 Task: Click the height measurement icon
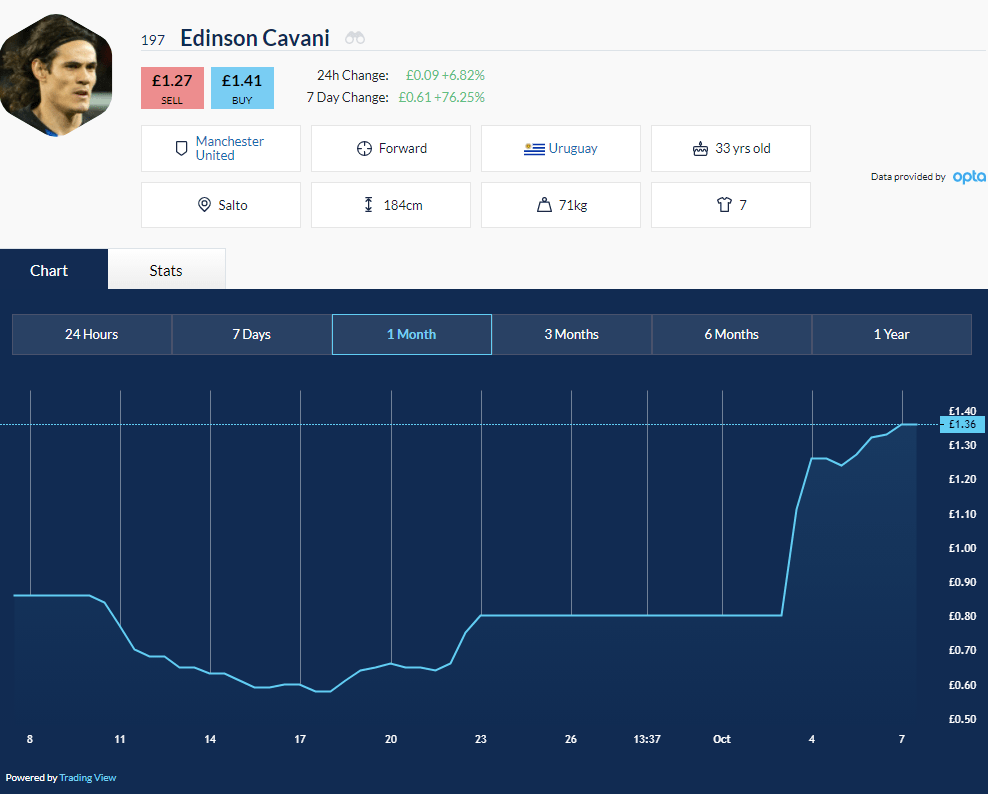point(369,205)
